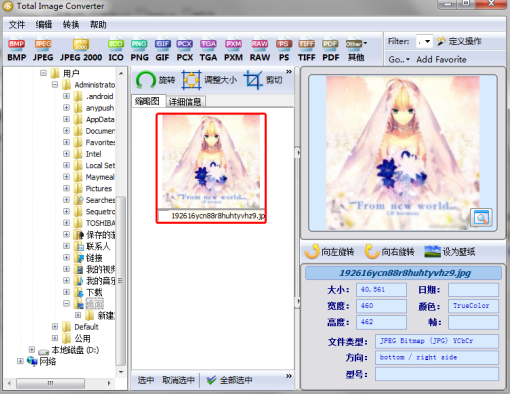
Task: Pick the GIF format icon
Action: (162, 50)
